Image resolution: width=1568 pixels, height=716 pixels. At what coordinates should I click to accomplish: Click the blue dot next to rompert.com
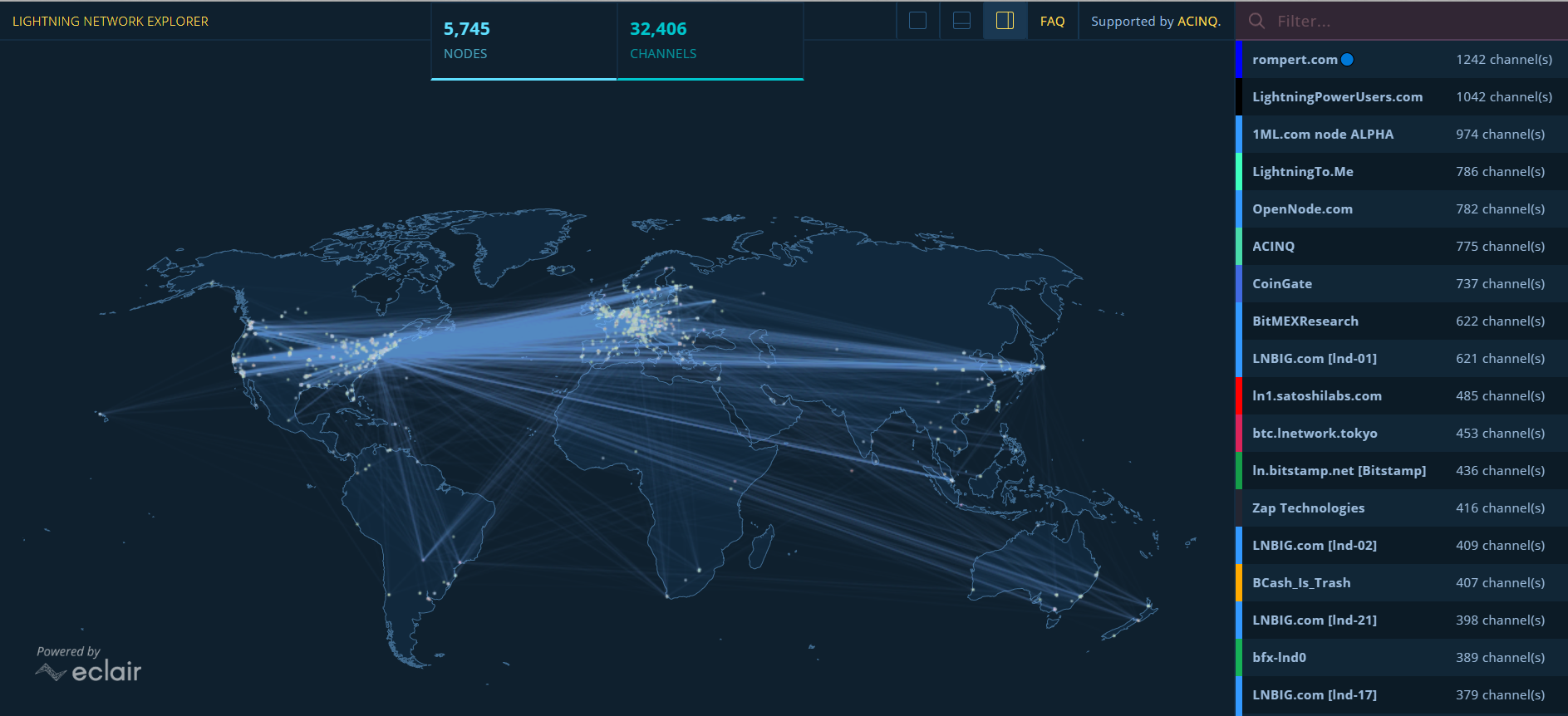pyautogui.click(x=1348, y=59)
